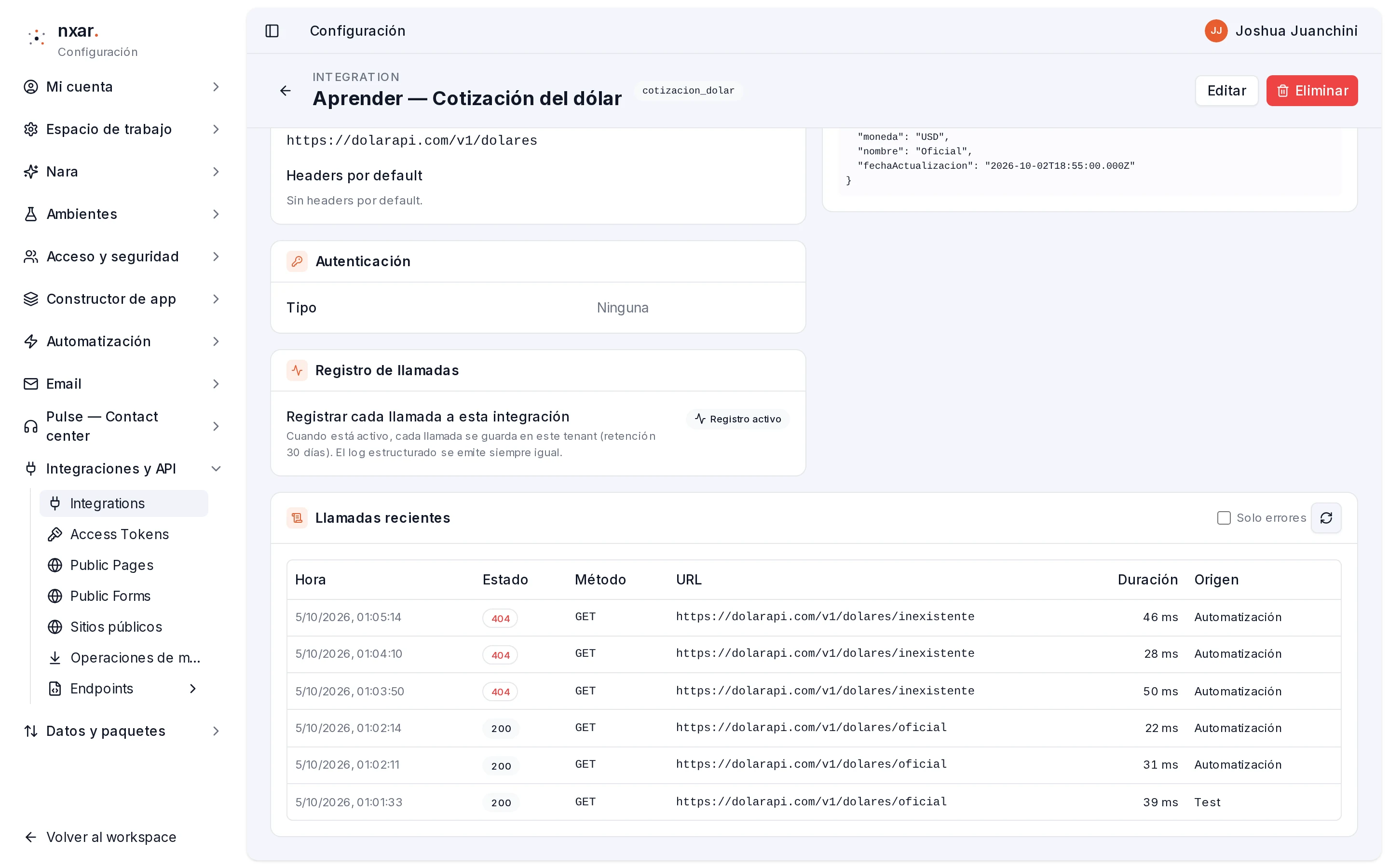Image resolution: width=1389 pixels, height=868 pixels.
Task: Click the nxar logo icon
Action: 37,38
